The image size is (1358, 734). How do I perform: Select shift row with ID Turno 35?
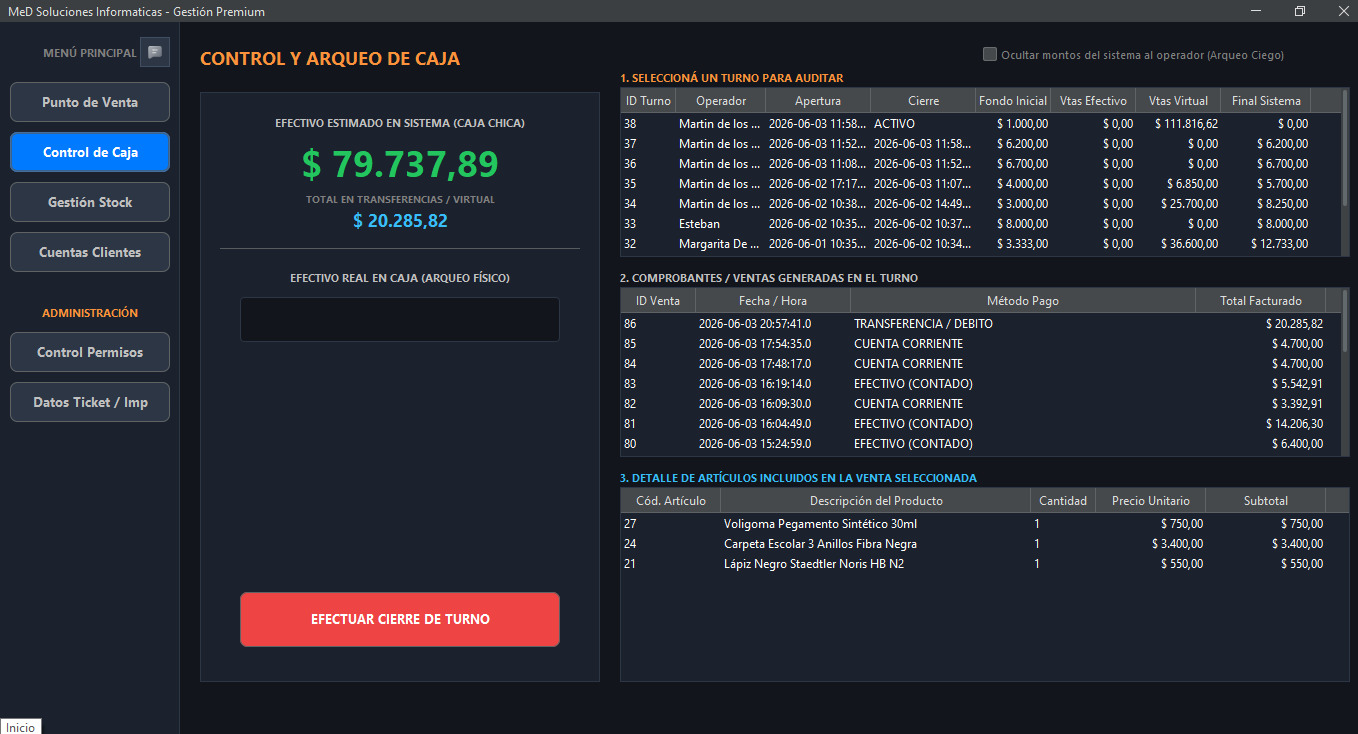coord(980,184)
